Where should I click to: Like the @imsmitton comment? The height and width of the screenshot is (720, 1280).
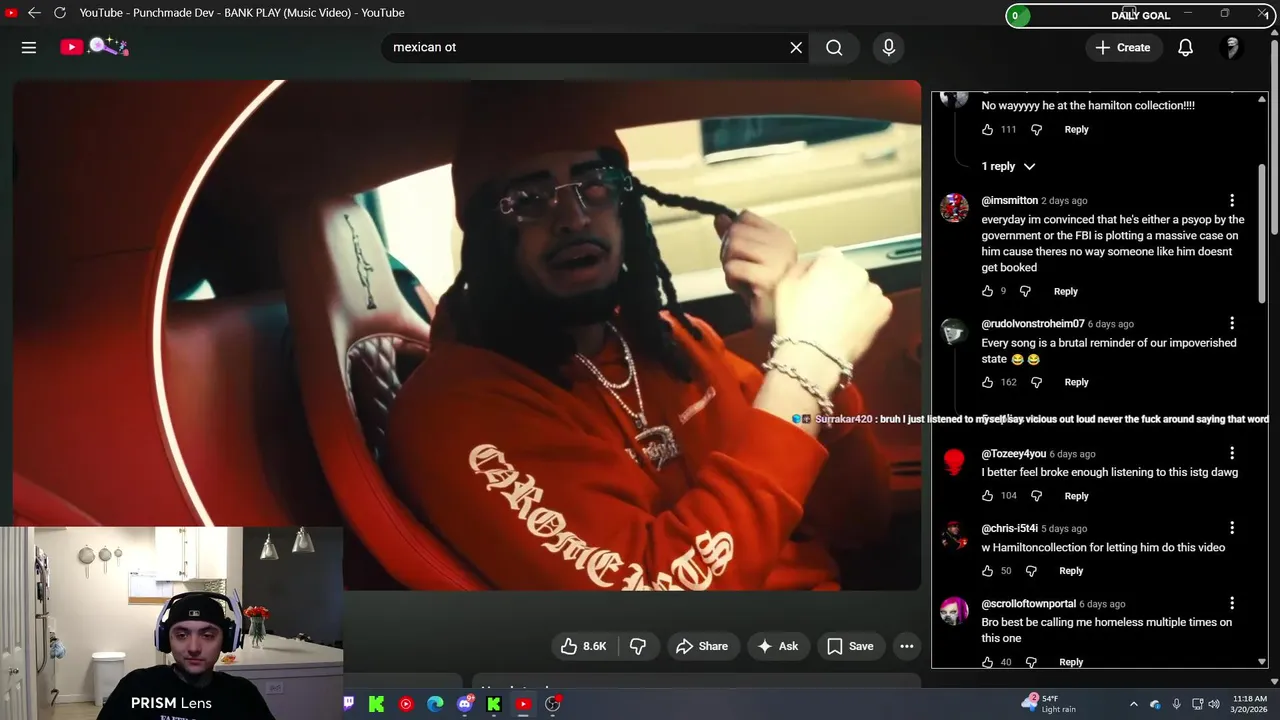[x=987, y=291]
